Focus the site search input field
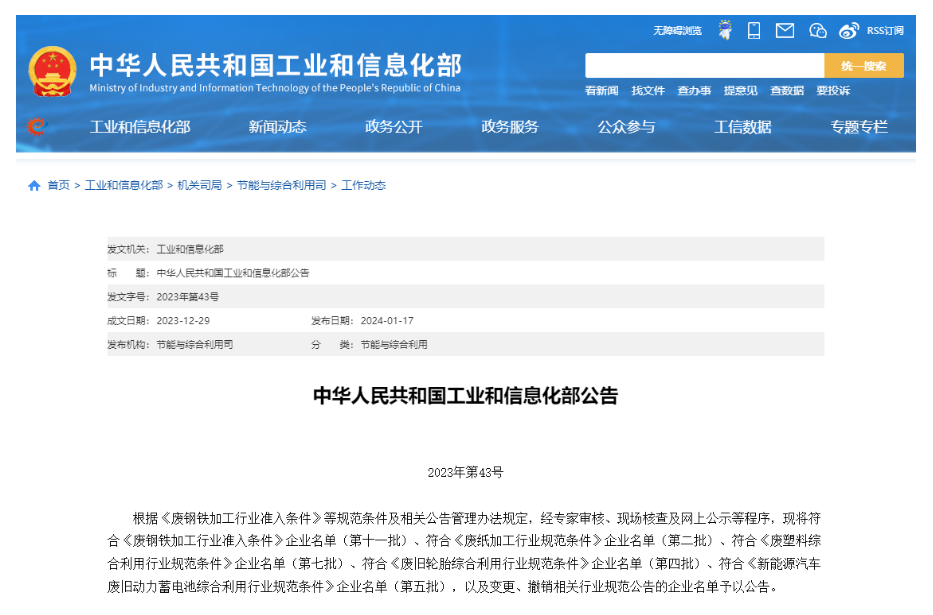The height and width of the screenshot is (615, 933). click(x=704, y=66)
